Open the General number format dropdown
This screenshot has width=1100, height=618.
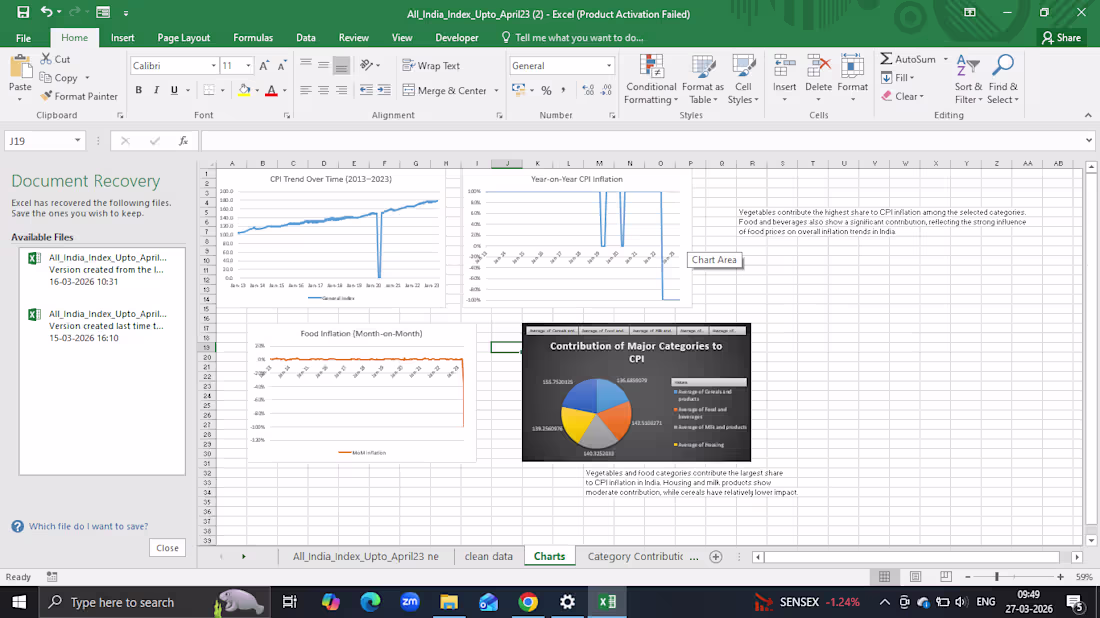click(610, 64)
